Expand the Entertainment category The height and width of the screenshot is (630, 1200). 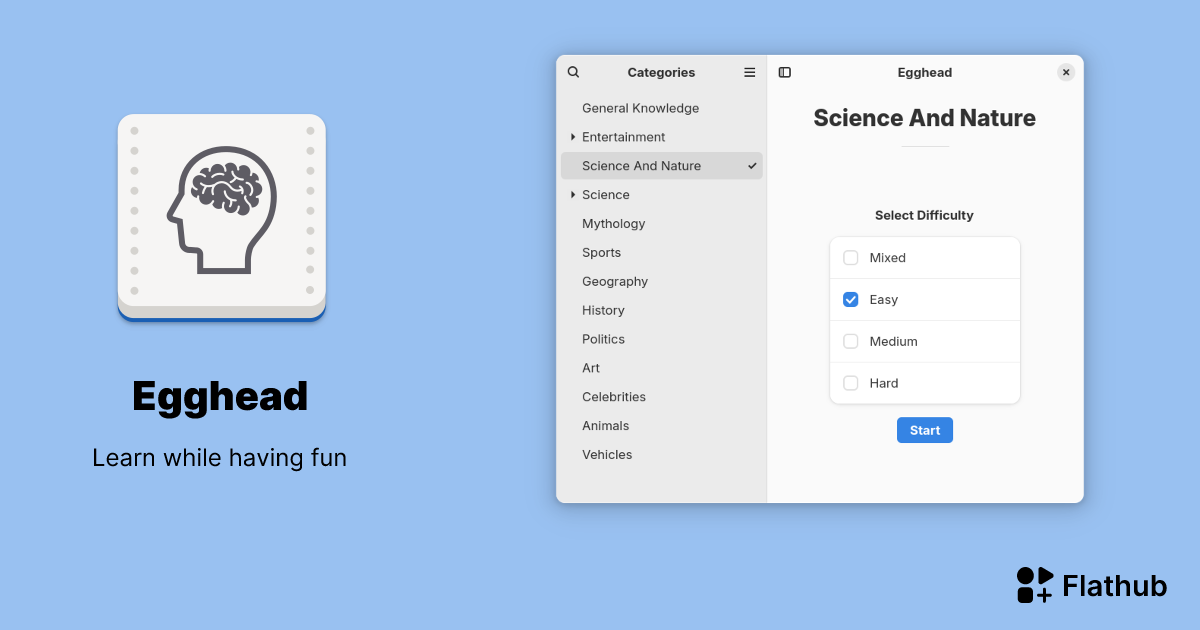click(571, 137)
